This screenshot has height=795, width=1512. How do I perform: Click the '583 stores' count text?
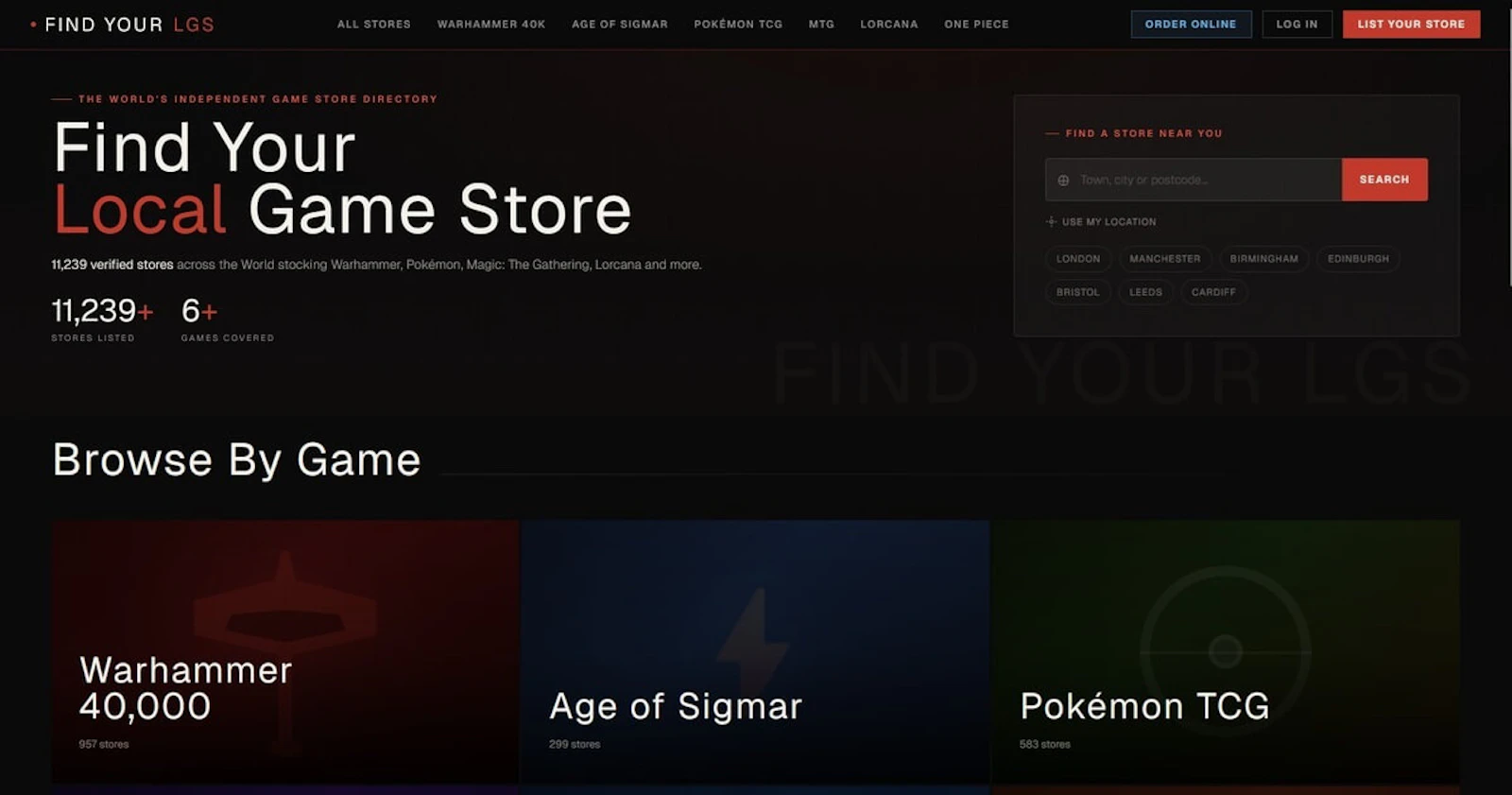[1045, 745]
